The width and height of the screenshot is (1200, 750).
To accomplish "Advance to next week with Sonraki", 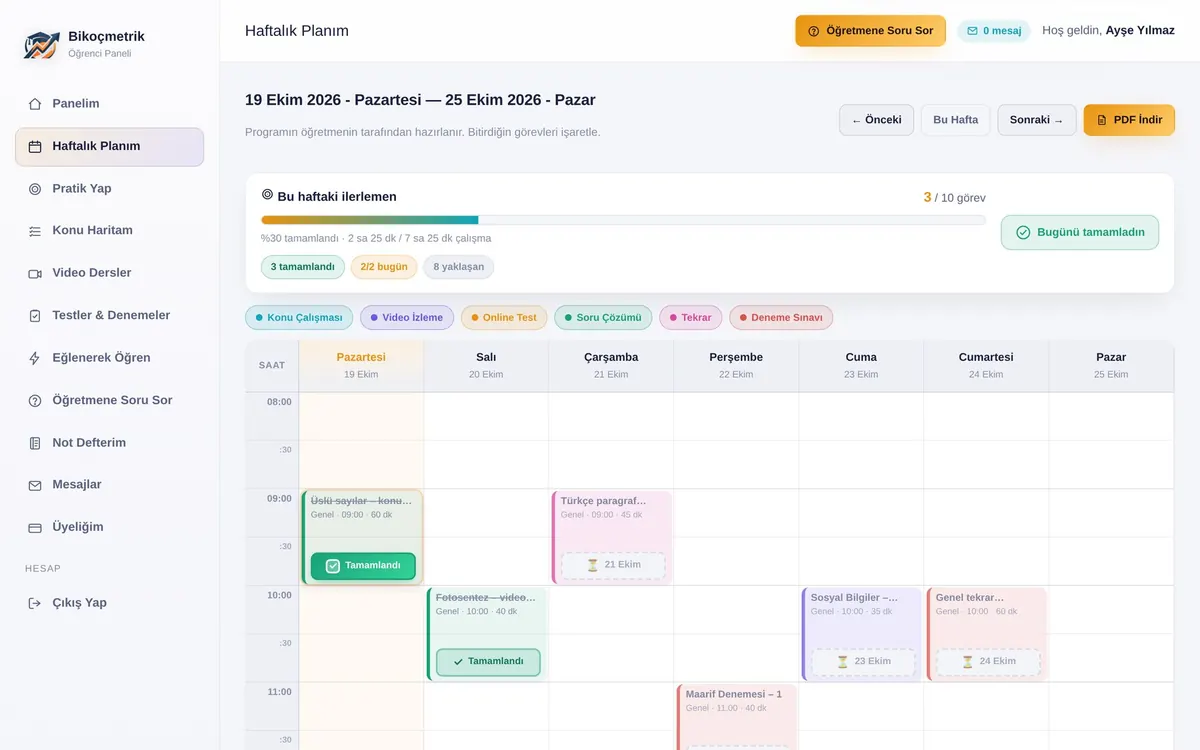I will pyautogui.click(x=1037, y=120).
